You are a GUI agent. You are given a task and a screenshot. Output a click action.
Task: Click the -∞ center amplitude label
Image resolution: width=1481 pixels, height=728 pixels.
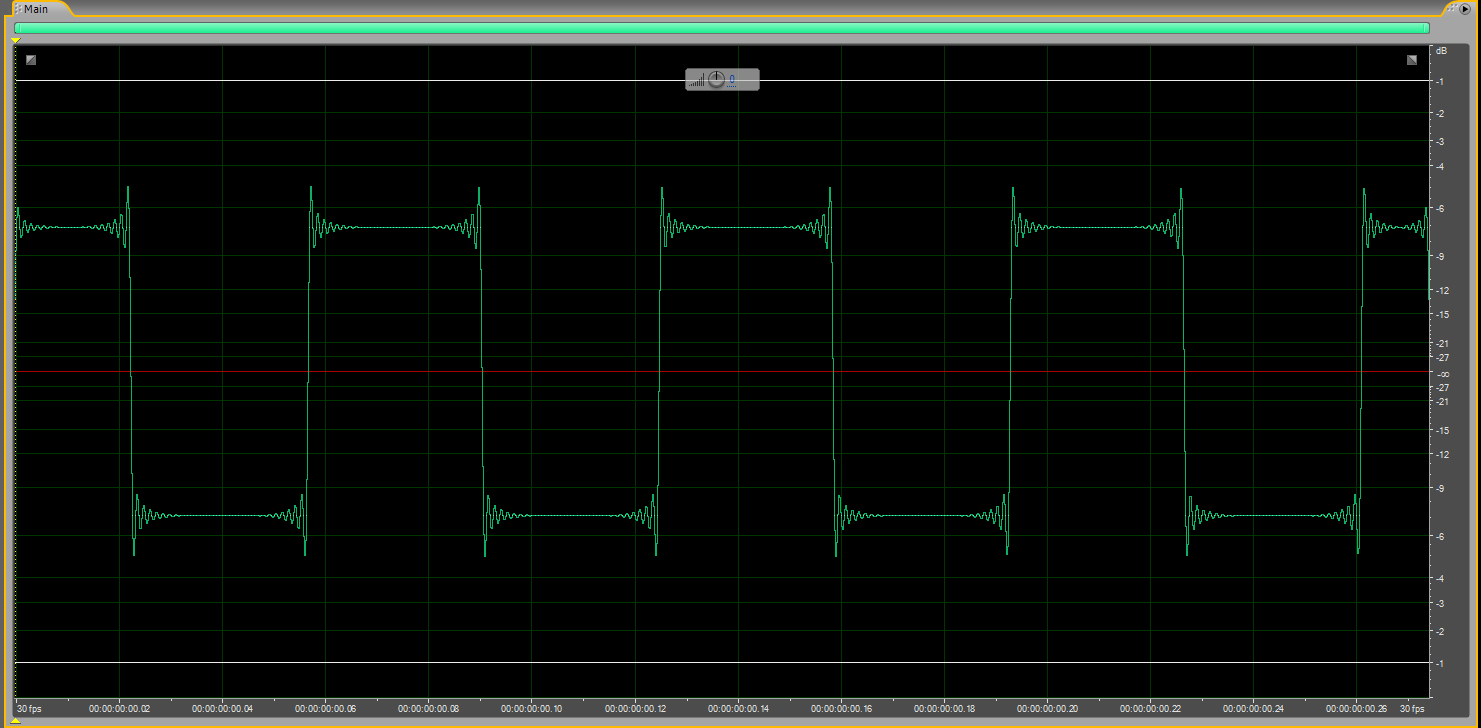(1443, 373)
